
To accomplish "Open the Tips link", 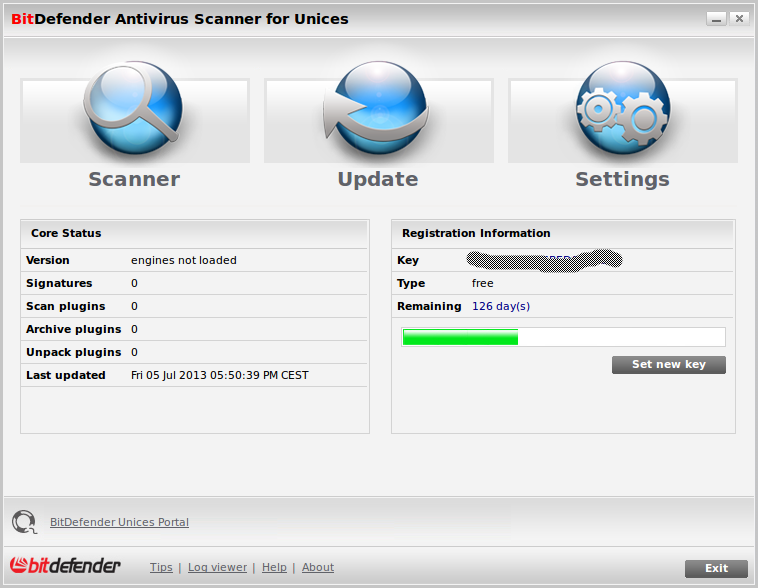I will [x=161, y=567].
